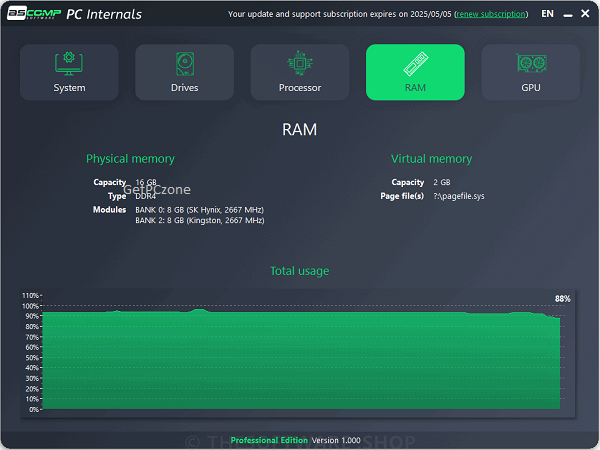Click inside the Total usage graph area

(300, 360)
